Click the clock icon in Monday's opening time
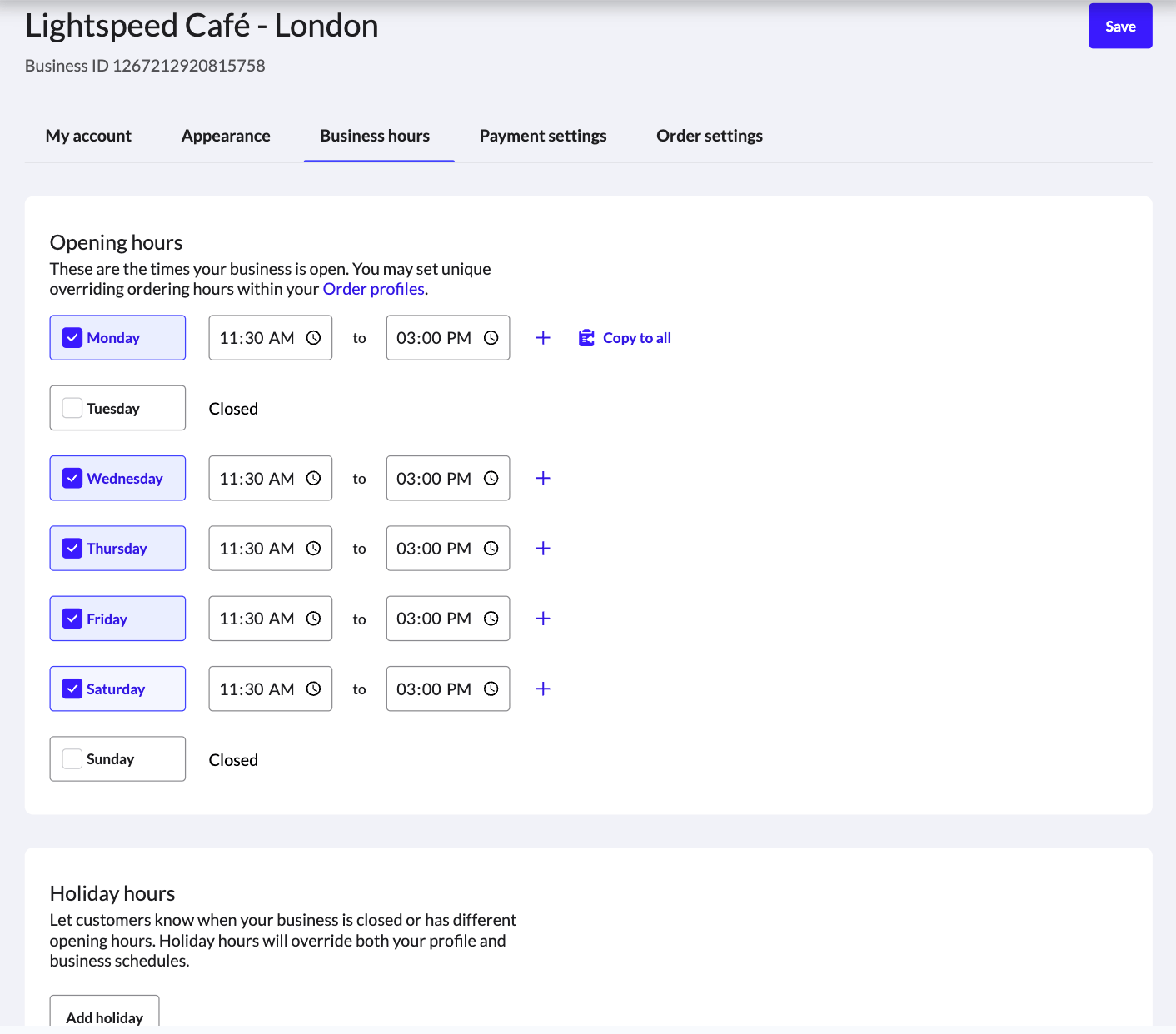1176x1034 pixels. coord(313,338)
